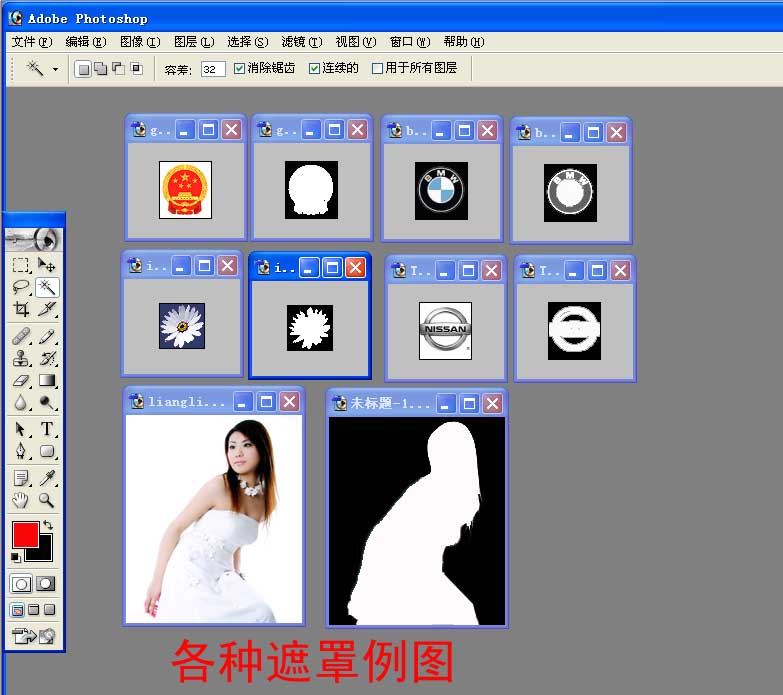Image resolution: width=783 pixels, height=695 pixels.
Task: Select the Notes tool
Action: [21, 478]
